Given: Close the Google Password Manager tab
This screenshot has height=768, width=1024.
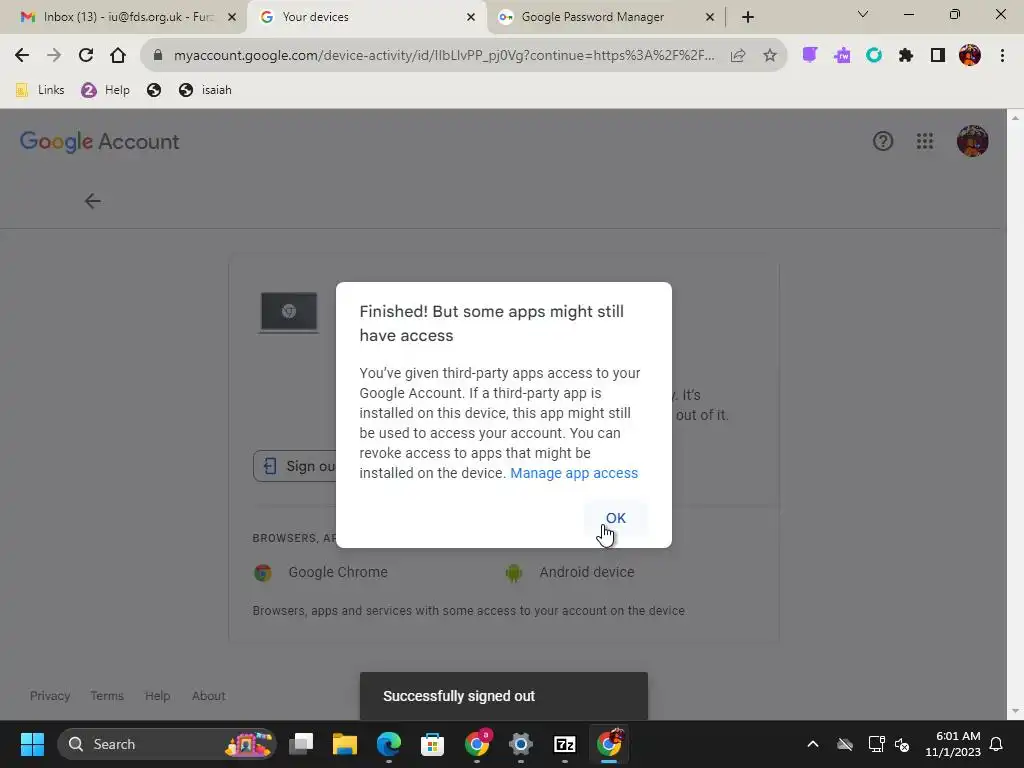Looking at the screenshot, I should 710,17.
